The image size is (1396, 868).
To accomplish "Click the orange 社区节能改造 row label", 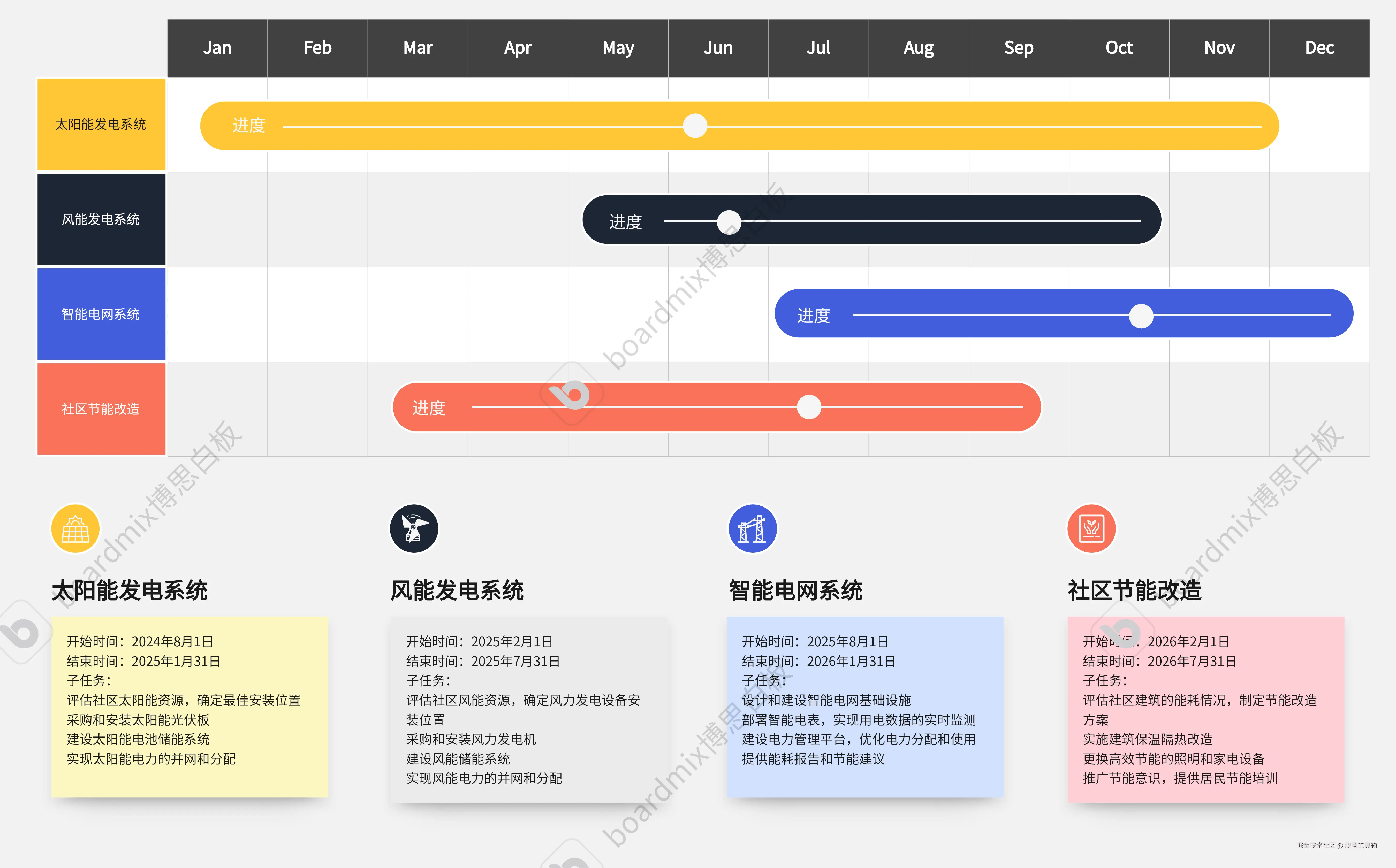I will (x=101, y=409).
